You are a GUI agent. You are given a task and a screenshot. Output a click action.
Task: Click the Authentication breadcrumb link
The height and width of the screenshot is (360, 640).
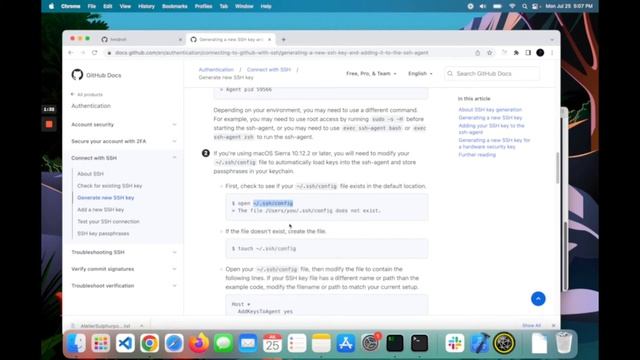point(216,69)
